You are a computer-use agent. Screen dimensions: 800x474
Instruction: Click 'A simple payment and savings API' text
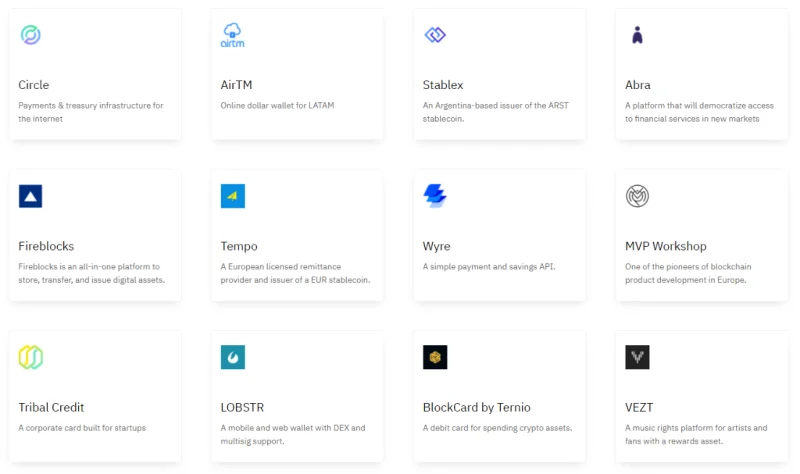(x=489, y=266)
